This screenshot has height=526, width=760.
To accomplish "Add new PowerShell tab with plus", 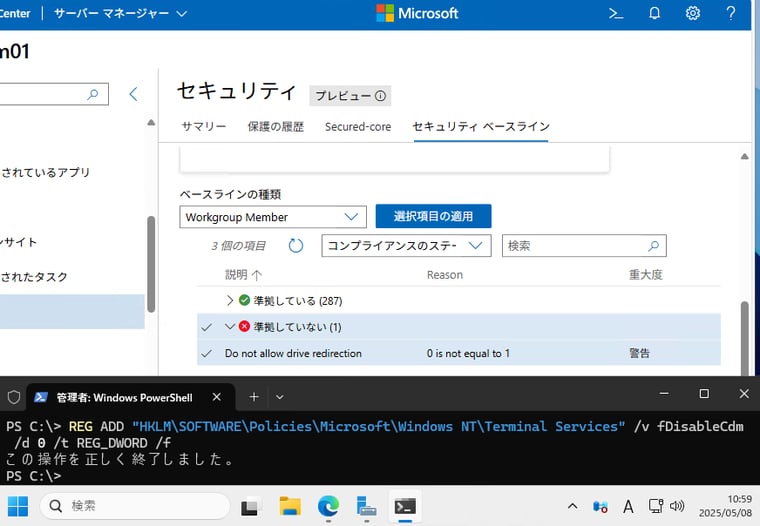I will (x=253, y=398).
